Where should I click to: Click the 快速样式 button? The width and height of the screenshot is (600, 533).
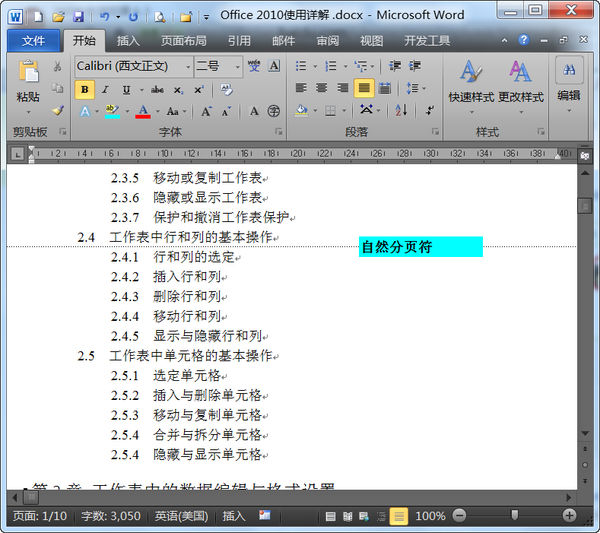click(471, 87)
